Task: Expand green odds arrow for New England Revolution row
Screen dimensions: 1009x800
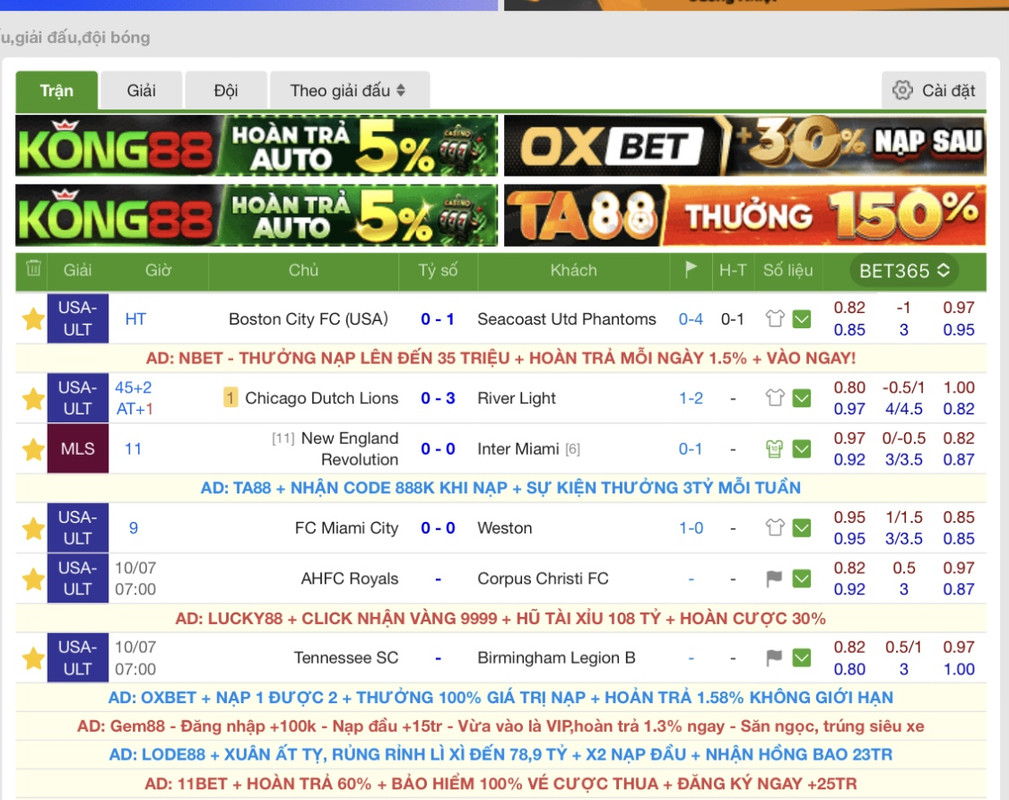Action: click(802, 449)
